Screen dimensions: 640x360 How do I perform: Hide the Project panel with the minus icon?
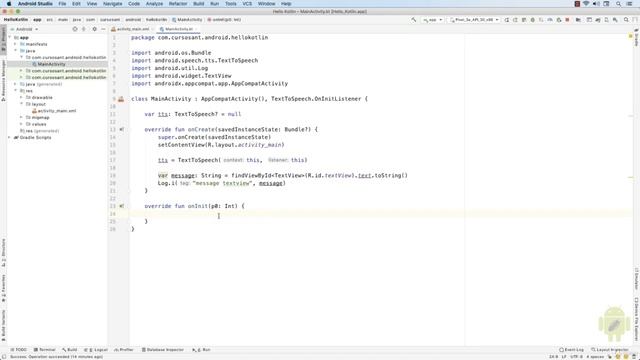pyautogui.click(x=103, y=29)
